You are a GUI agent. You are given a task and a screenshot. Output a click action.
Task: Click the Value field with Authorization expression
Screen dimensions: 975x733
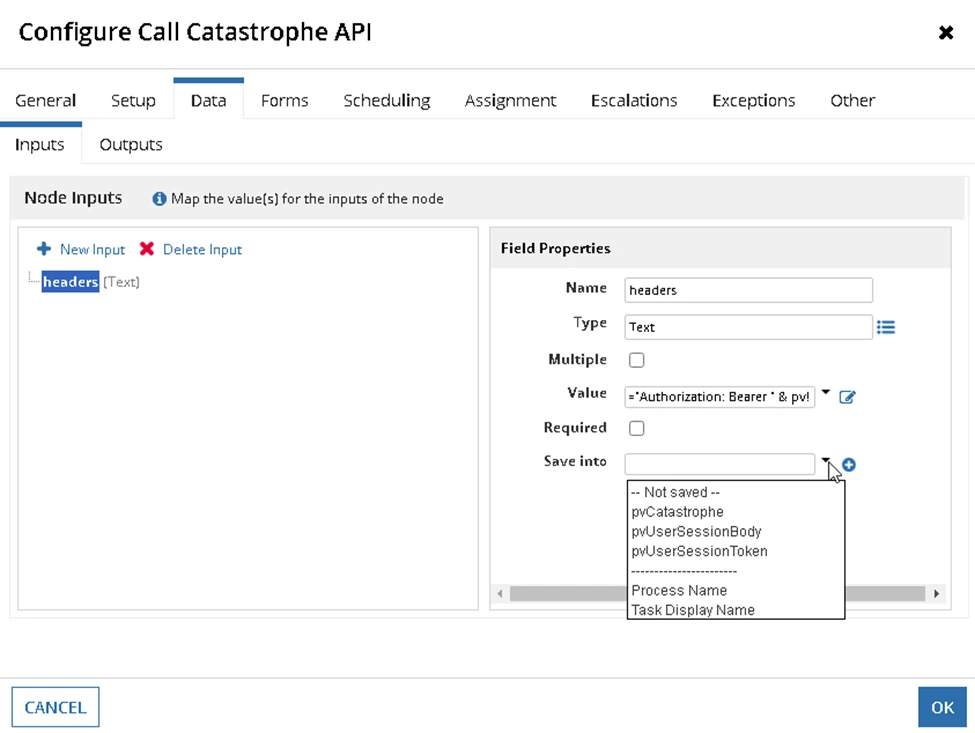tap(719, 397)
